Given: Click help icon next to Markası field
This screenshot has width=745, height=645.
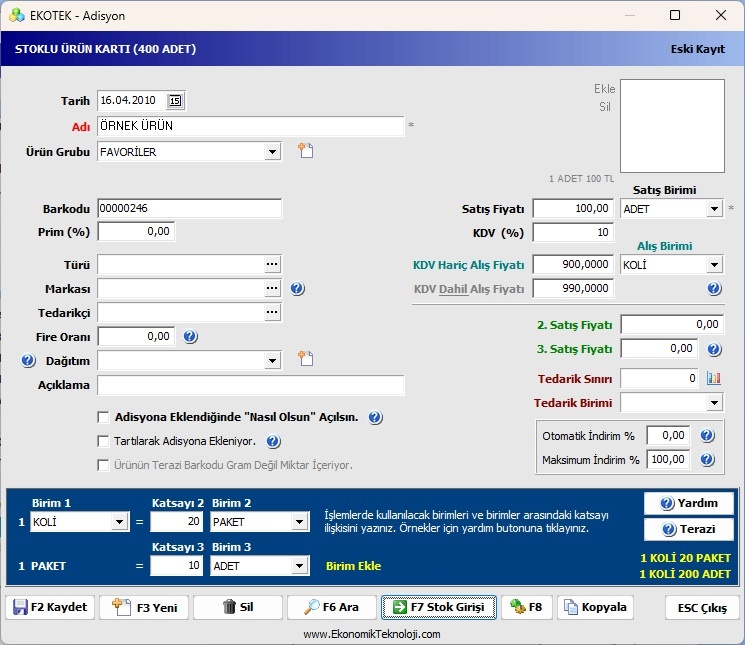Looking at the screenshot, I should point(297,288).
